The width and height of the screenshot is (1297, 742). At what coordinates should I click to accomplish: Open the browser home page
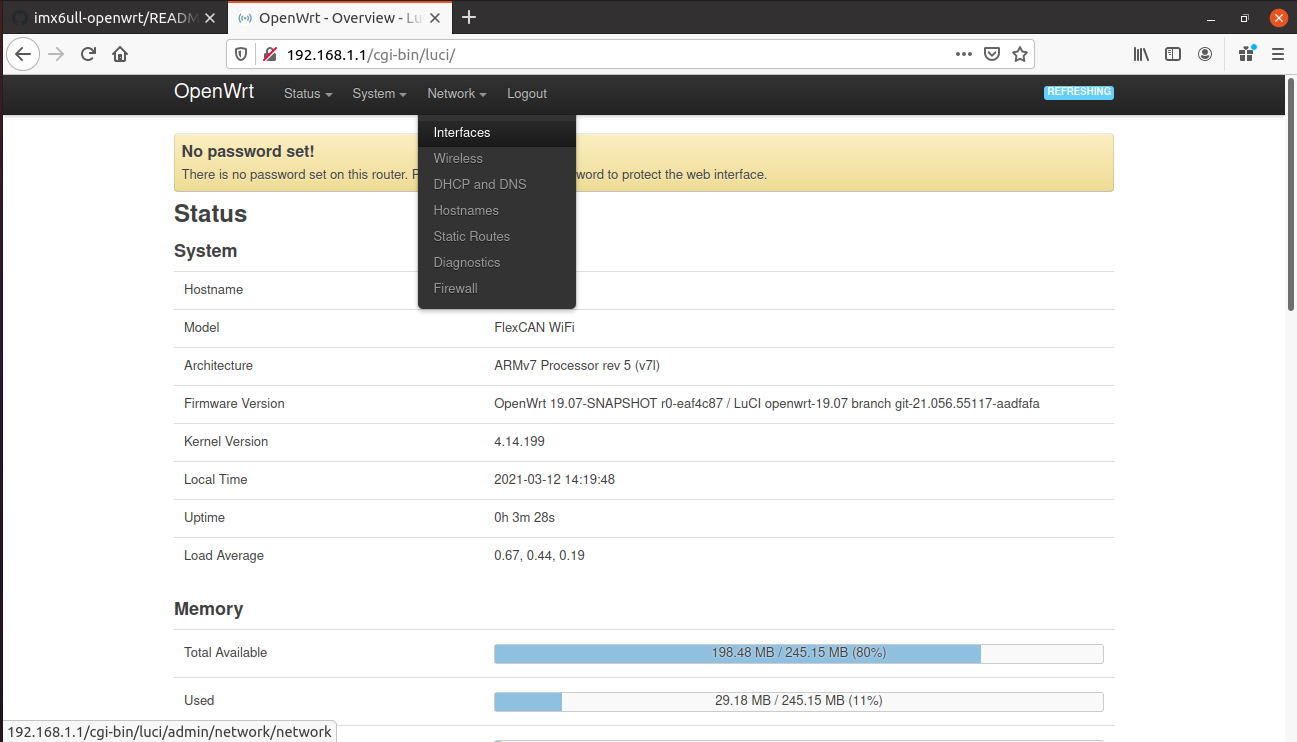click(120, 54)
